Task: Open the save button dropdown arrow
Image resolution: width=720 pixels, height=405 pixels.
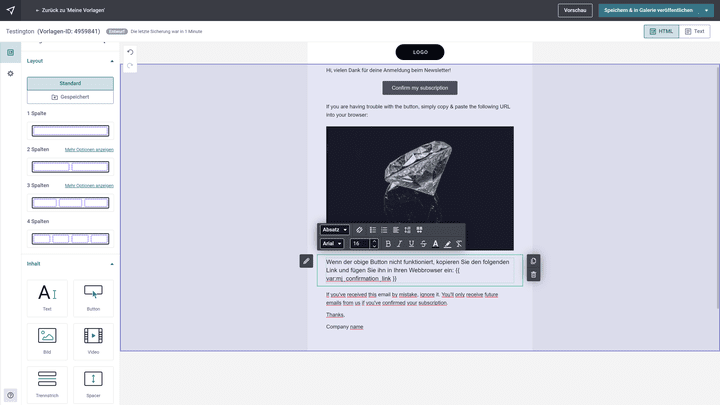Action: point(706,10)
